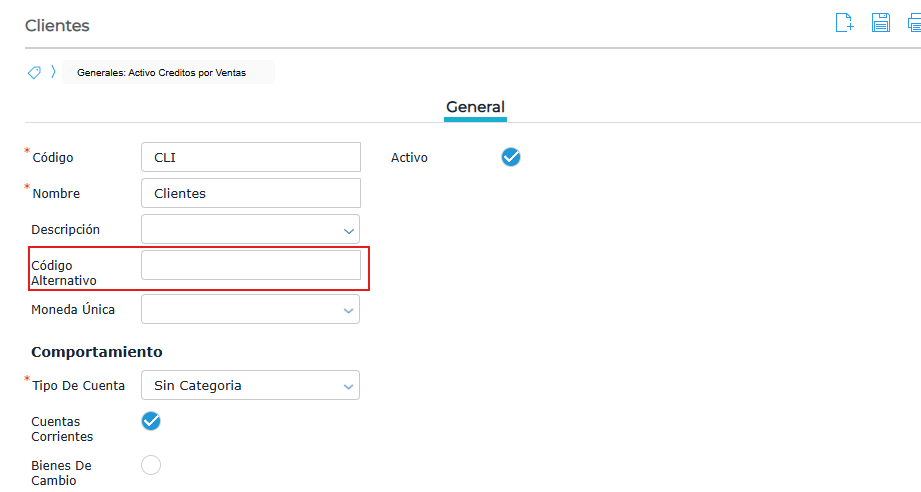This screenshot has height=492, width=921.
Task: Click the Tipo De Cuenta label
Action: 78,386
